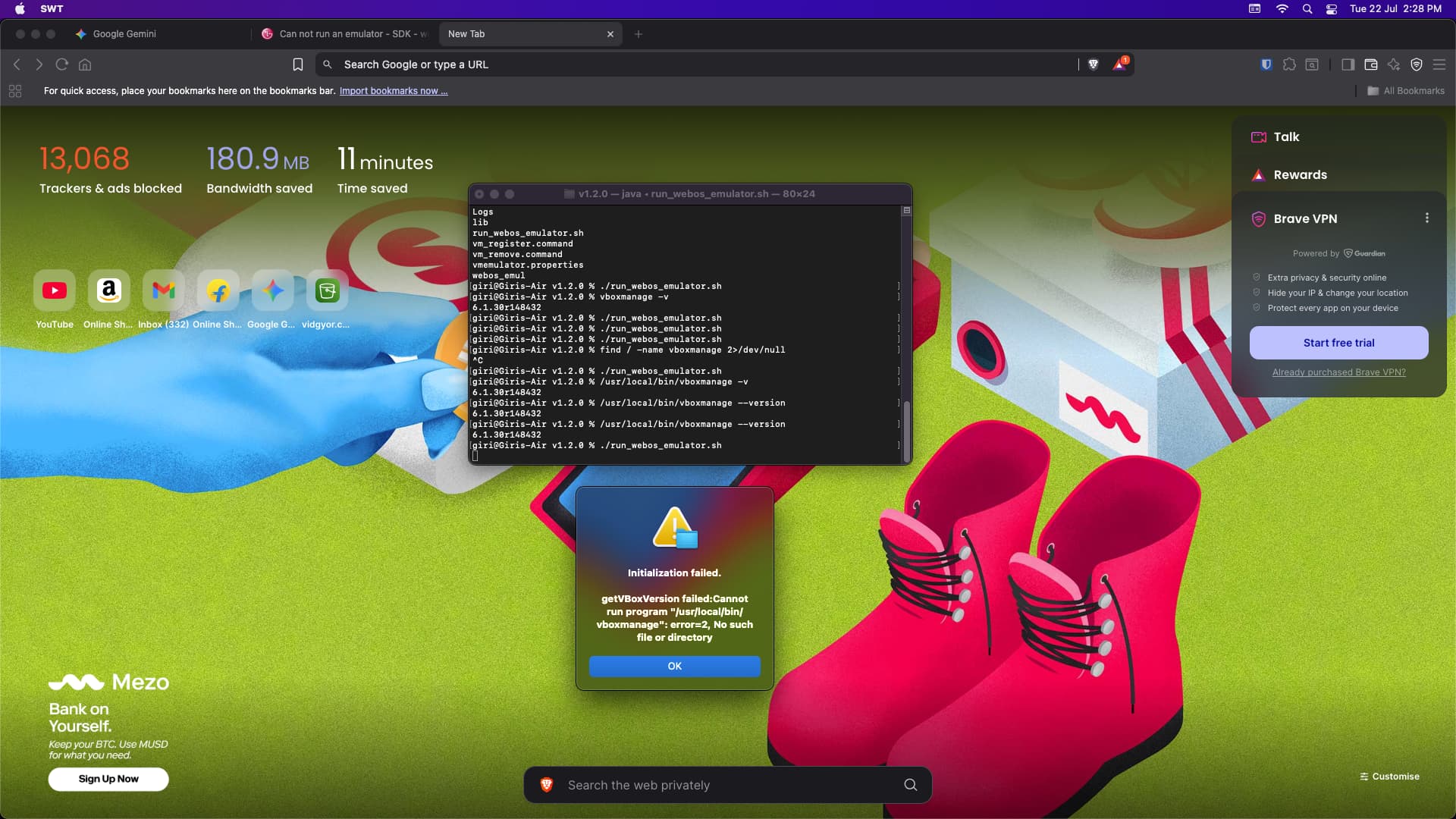Open Brave Wallet icon

coord(1370,64)
